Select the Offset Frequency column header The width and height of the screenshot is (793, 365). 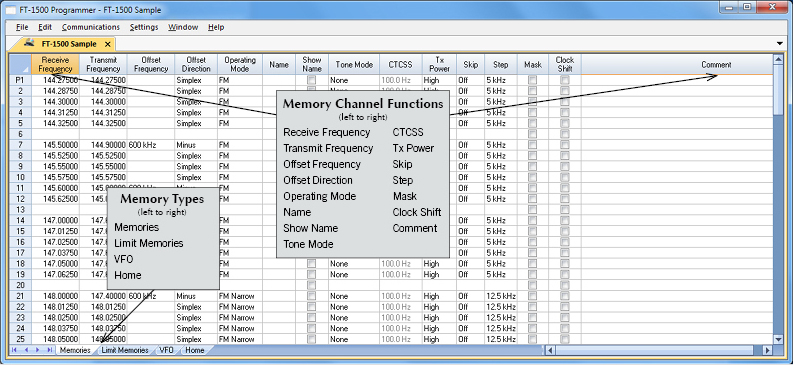click(x=151, y=65)
